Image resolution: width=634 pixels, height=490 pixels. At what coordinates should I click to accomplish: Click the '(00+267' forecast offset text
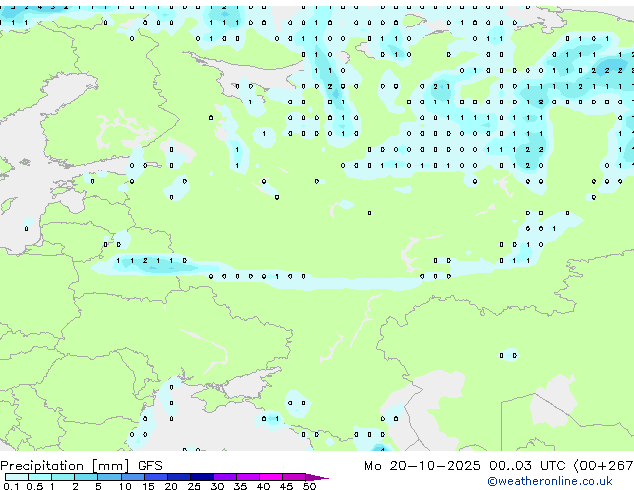pos(603,466)
